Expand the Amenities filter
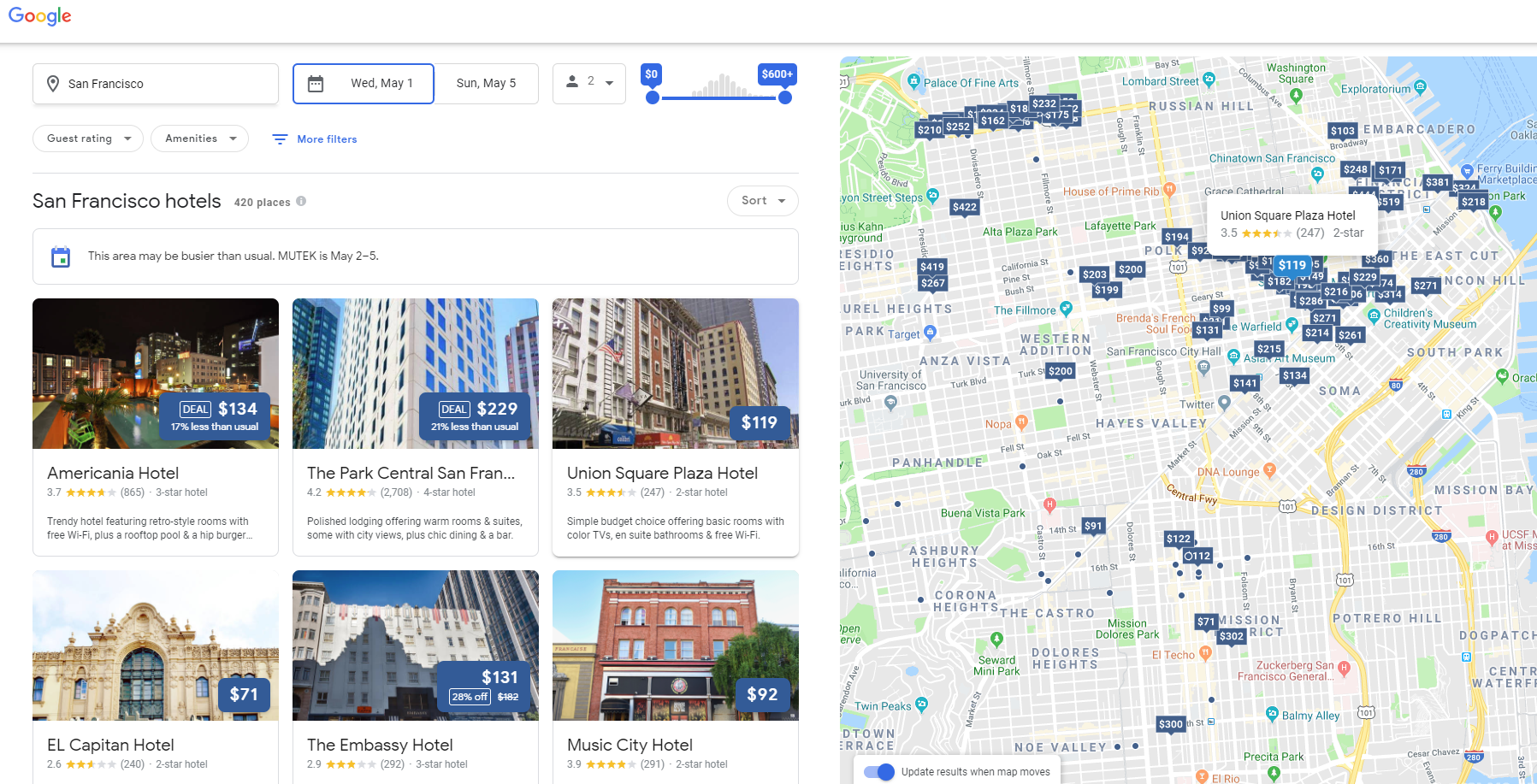The width and height of the screenshot is (1537, 784). (199, 138)
